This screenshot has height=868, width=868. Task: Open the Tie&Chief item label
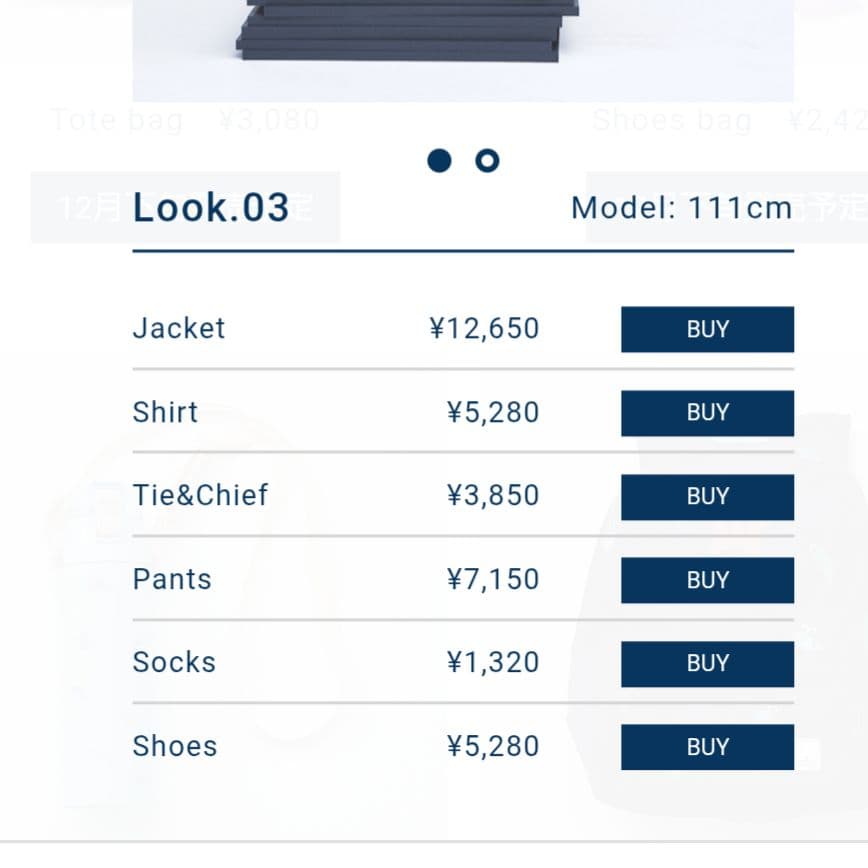pyautogui.click(x=200, y=495)
